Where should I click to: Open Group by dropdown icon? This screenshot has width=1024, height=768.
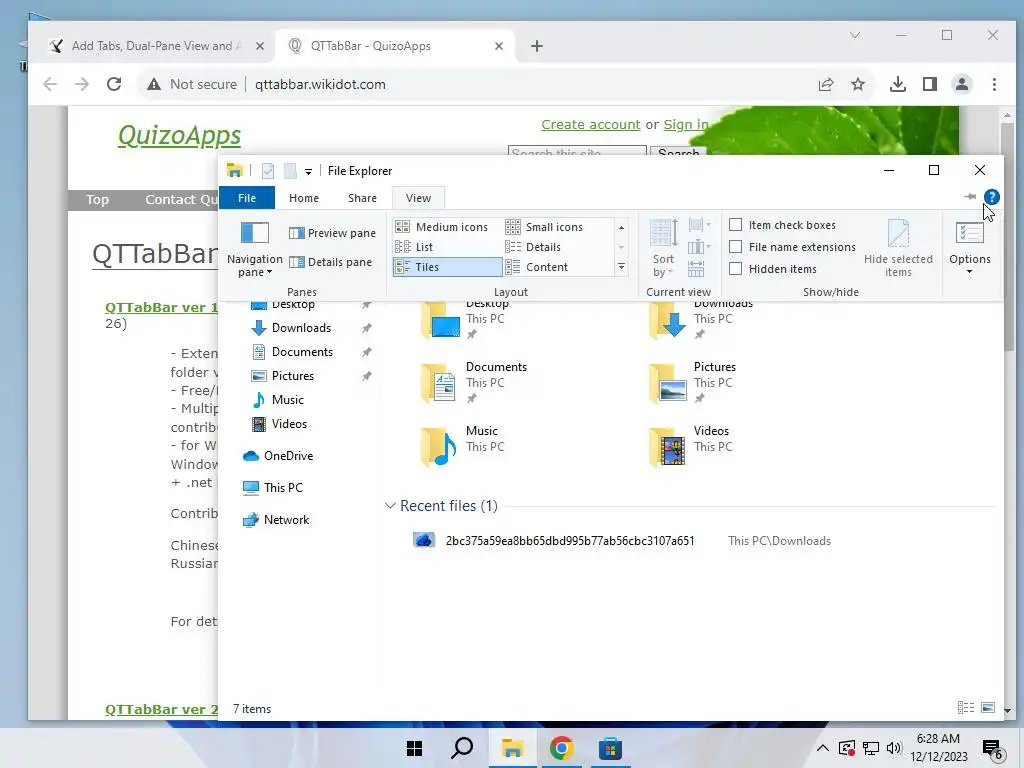[x=699, y=226]
